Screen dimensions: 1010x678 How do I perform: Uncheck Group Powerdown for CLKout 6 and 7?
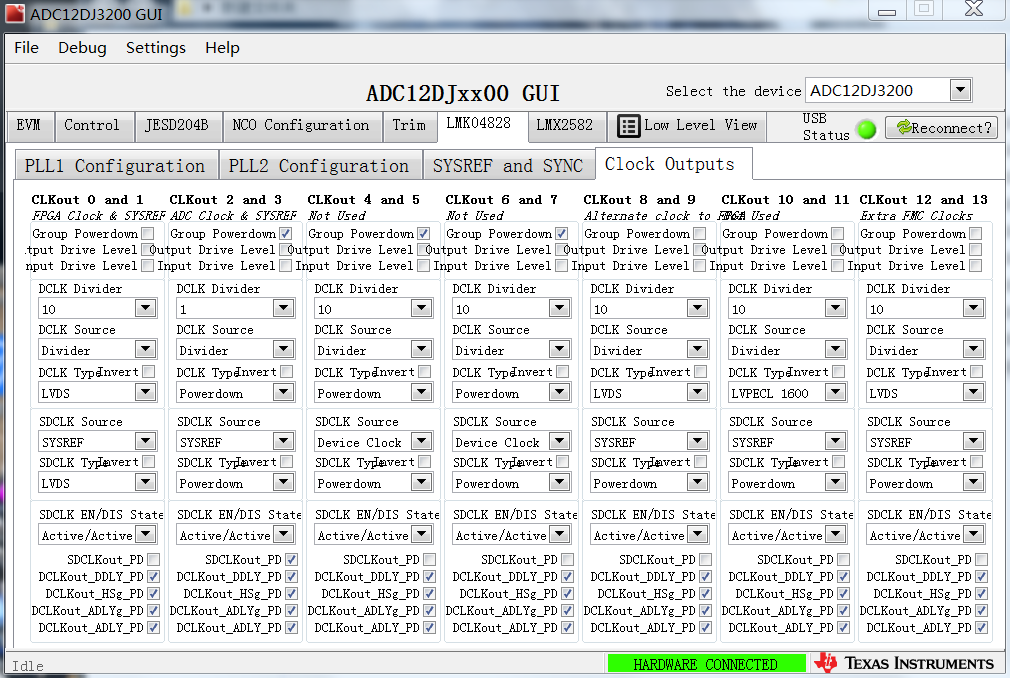pyautogui.click(x=562, y=233)
